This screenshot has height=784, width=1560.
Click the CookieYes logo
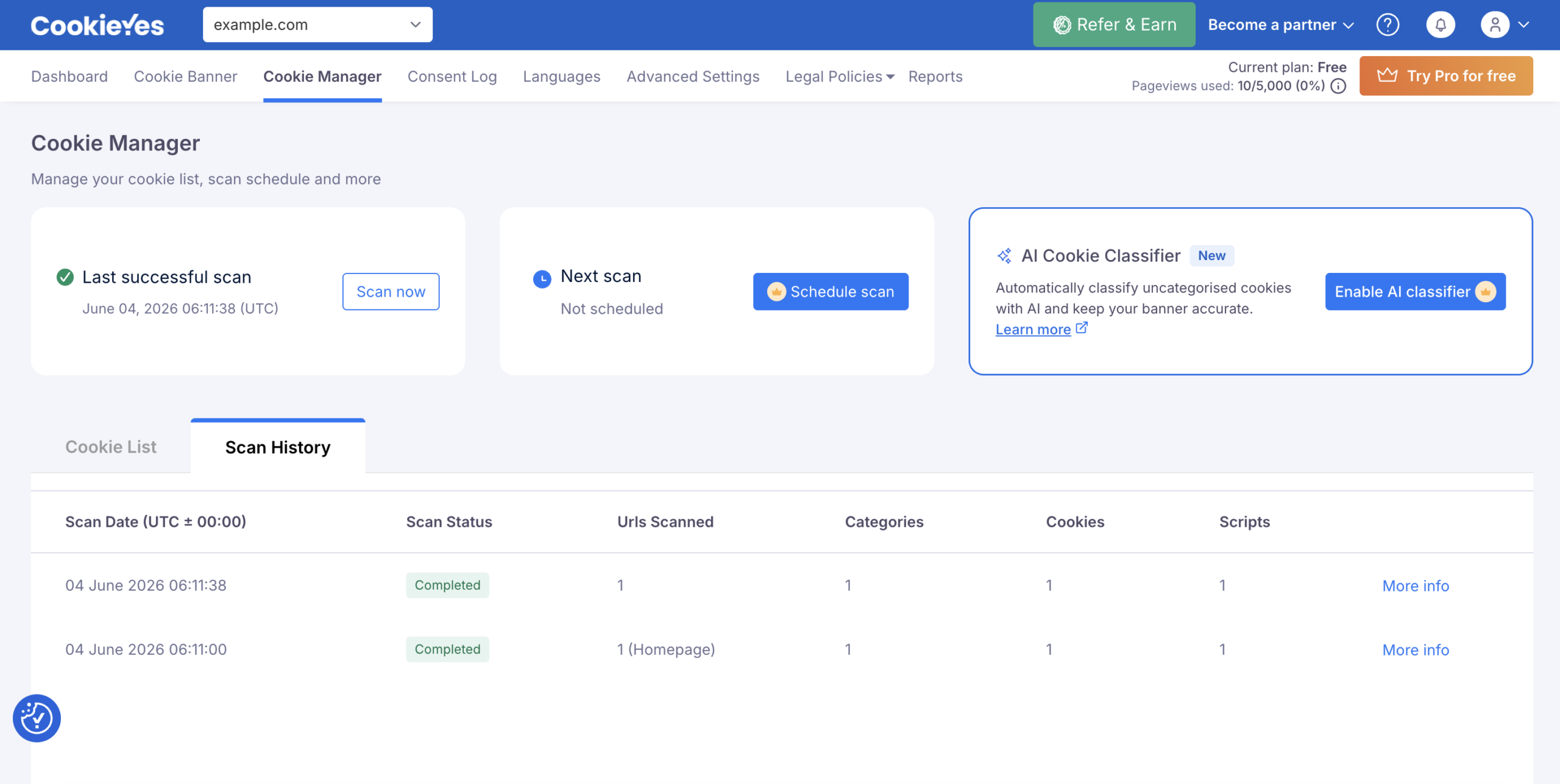97,25
